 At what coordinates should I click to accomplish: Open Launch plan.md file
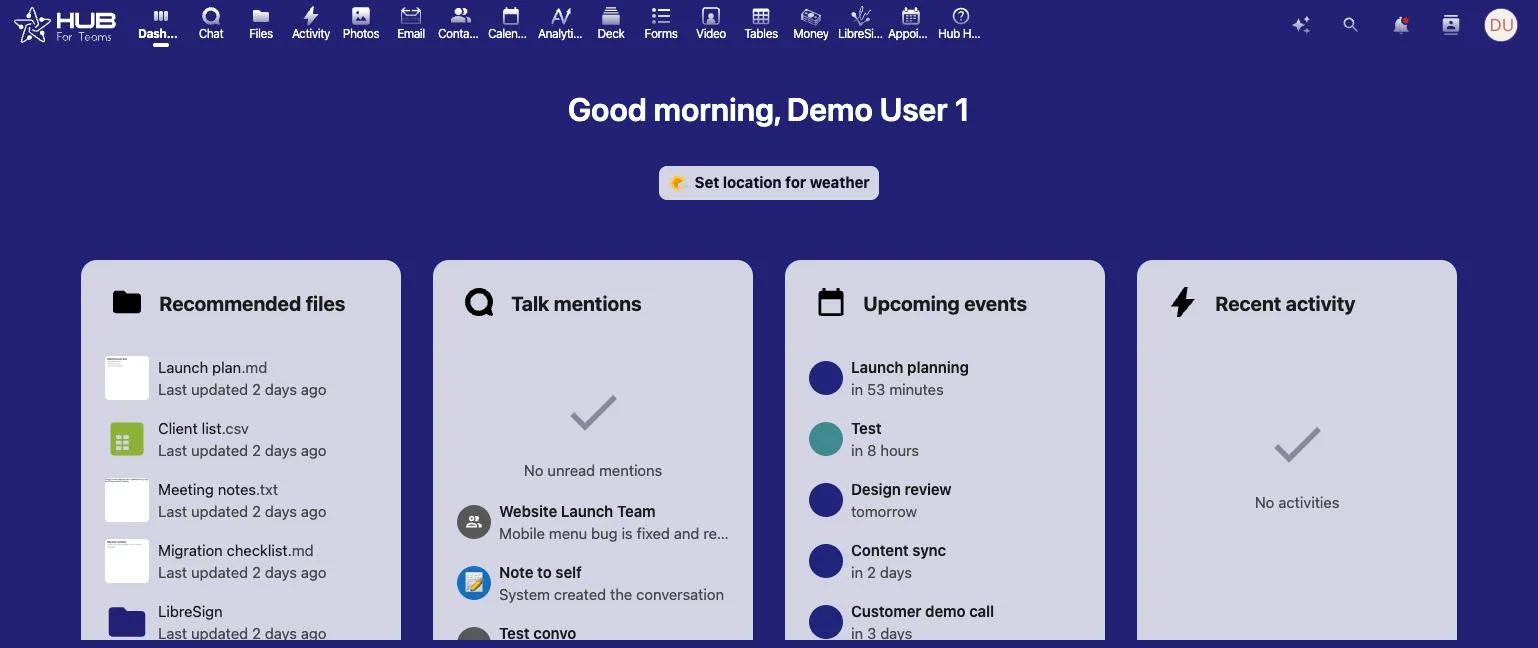coord(241,378)
